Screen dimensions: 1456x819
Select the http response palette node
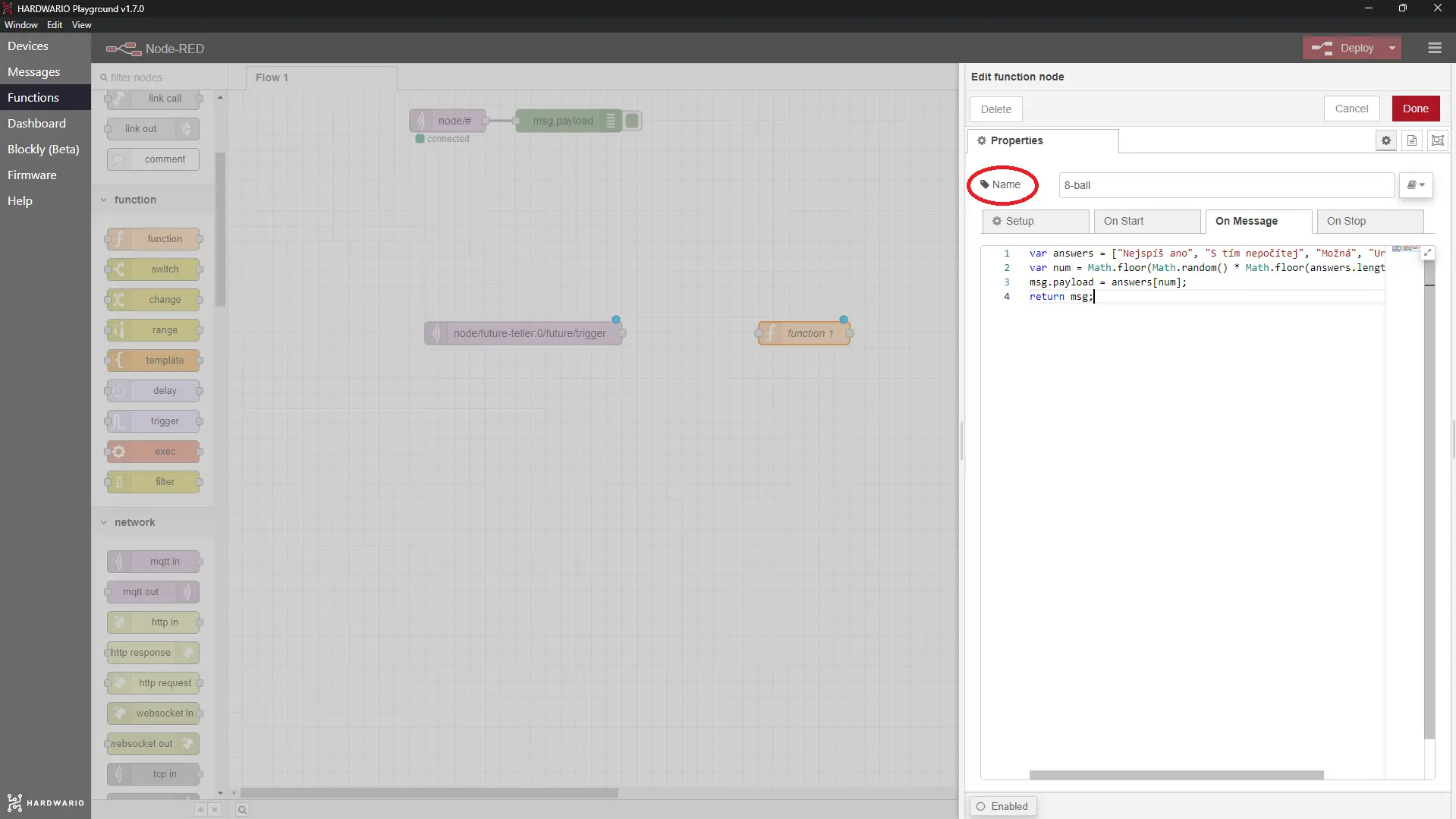point(153,653)
